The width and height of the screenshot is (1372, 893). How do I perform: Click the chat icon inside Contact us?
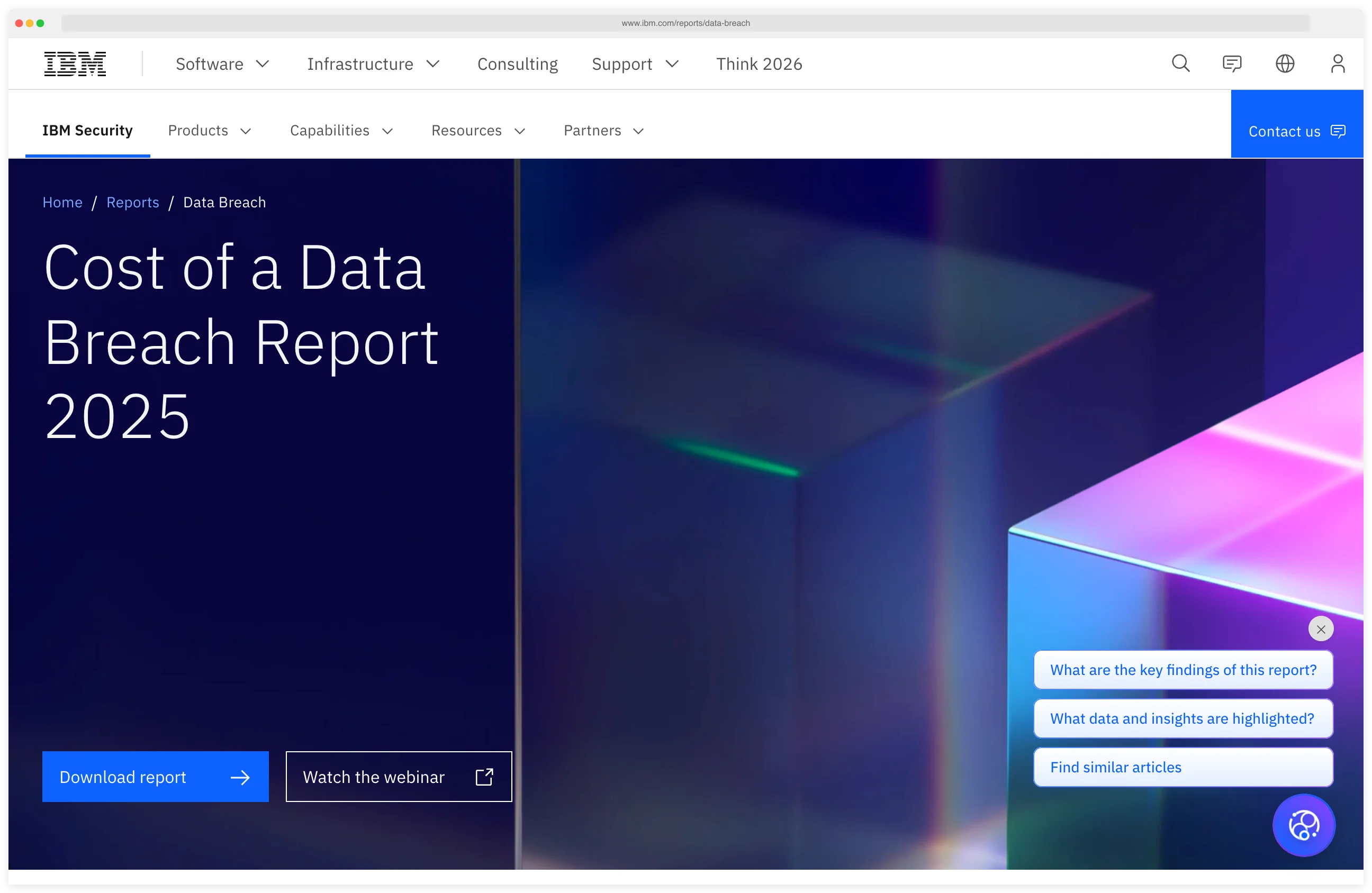pyautogui.click(x=1339, y=131)
